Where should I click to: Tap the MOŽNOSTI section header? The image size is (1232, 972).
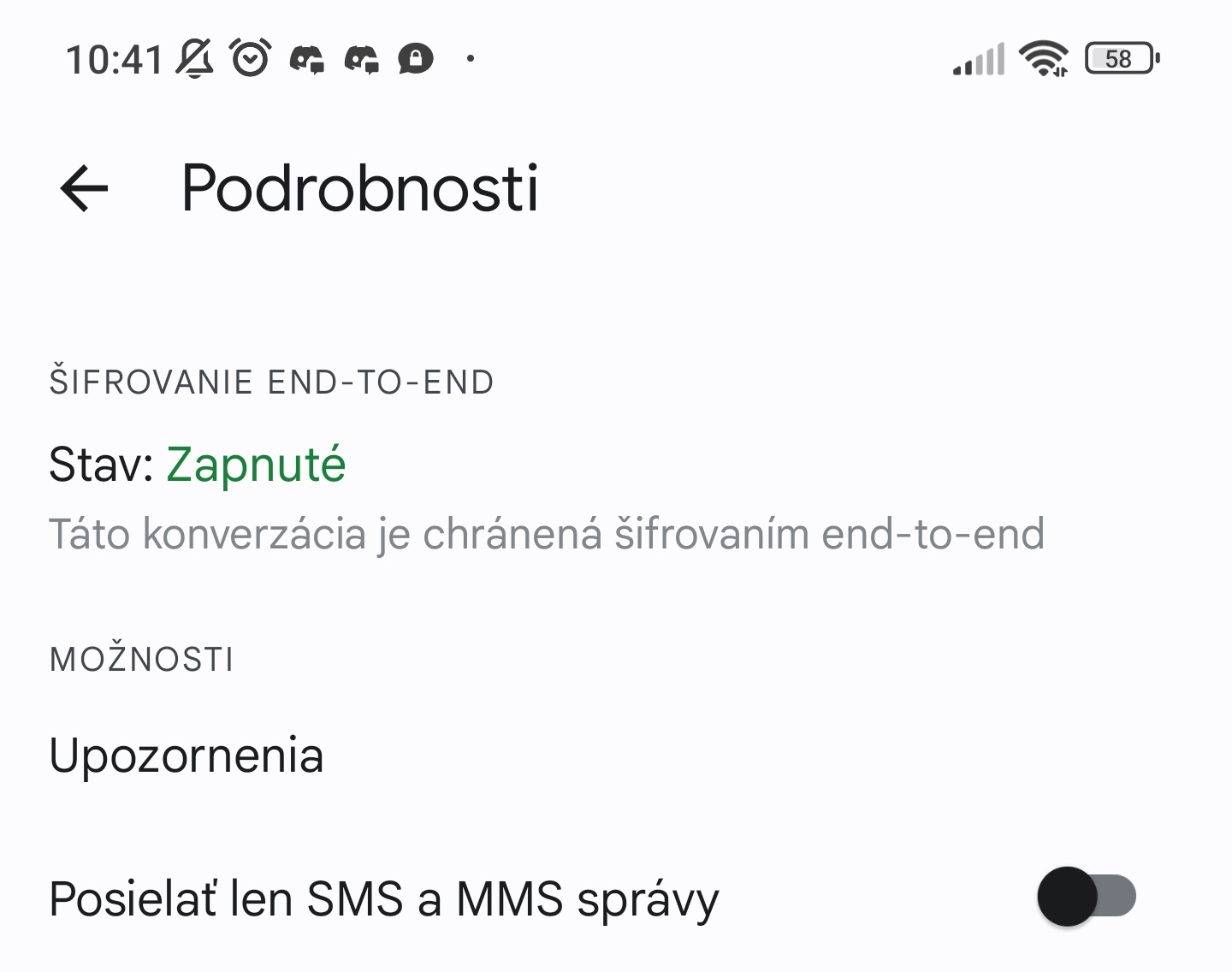[142, 660]
